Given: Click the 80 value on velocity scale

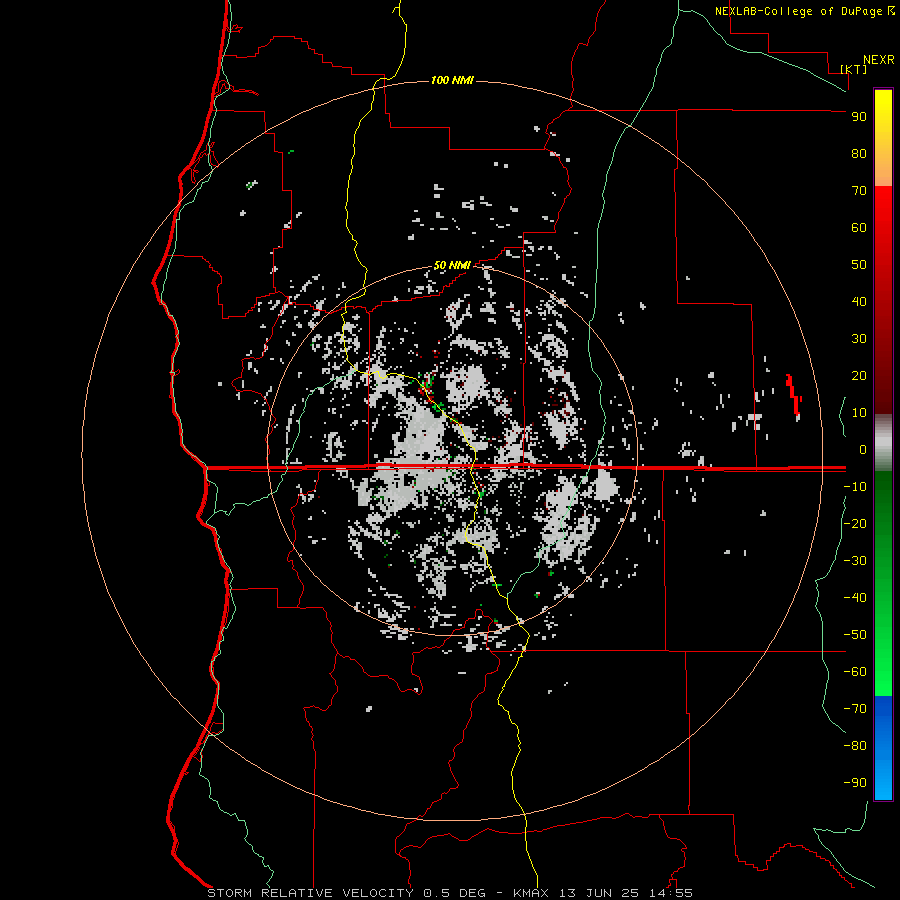Looking at the screenshot, I should 859,154.
